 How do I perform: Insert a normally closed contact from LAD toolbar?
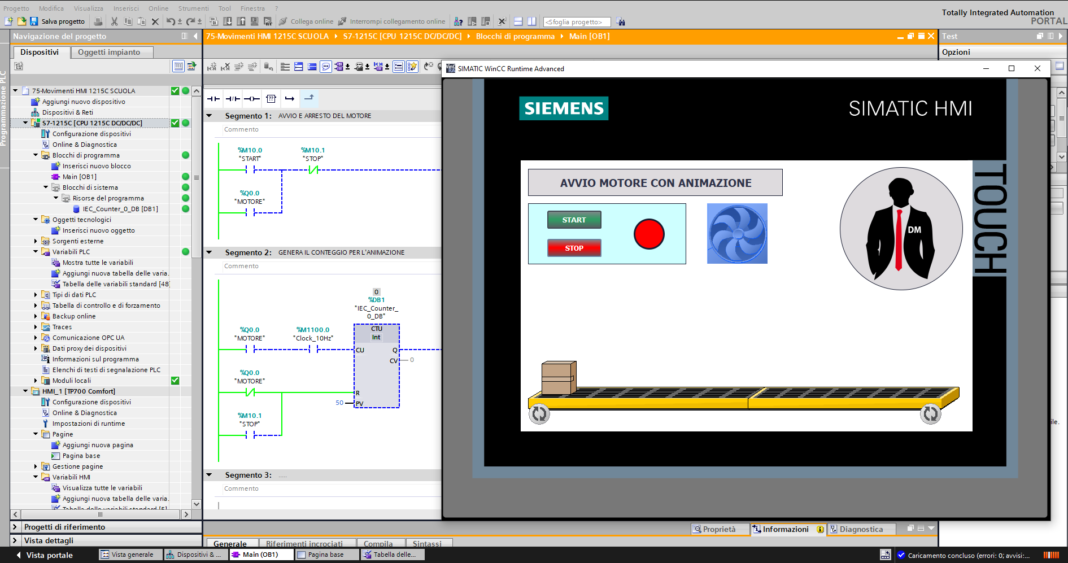point(232,99)
